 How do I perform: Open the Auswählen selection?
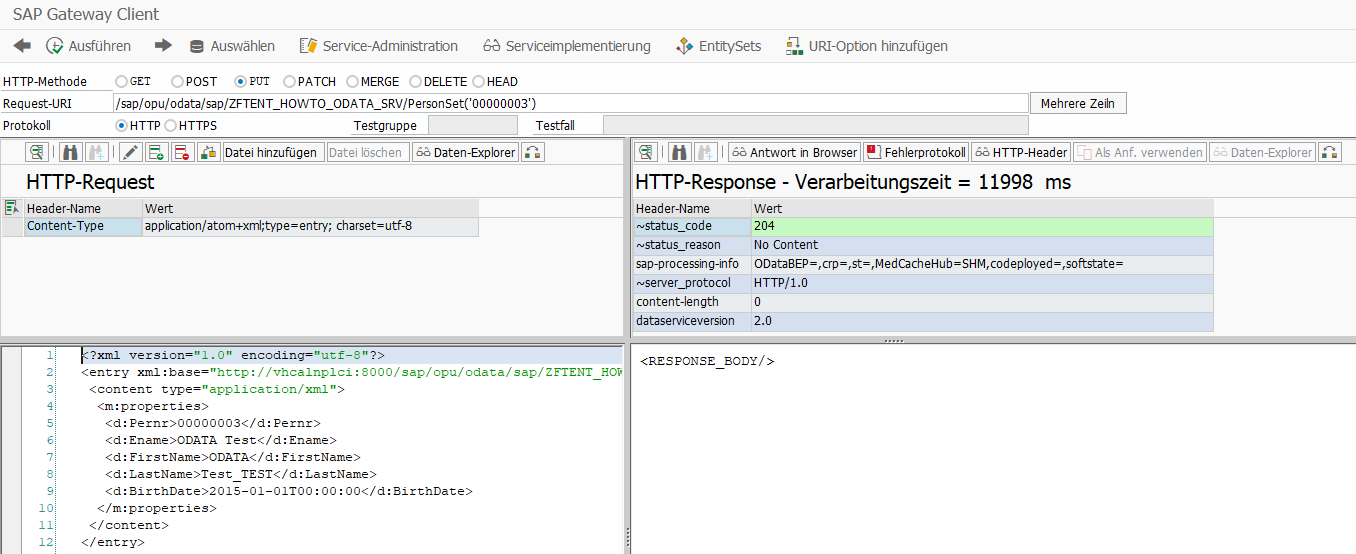pos(232,46)
